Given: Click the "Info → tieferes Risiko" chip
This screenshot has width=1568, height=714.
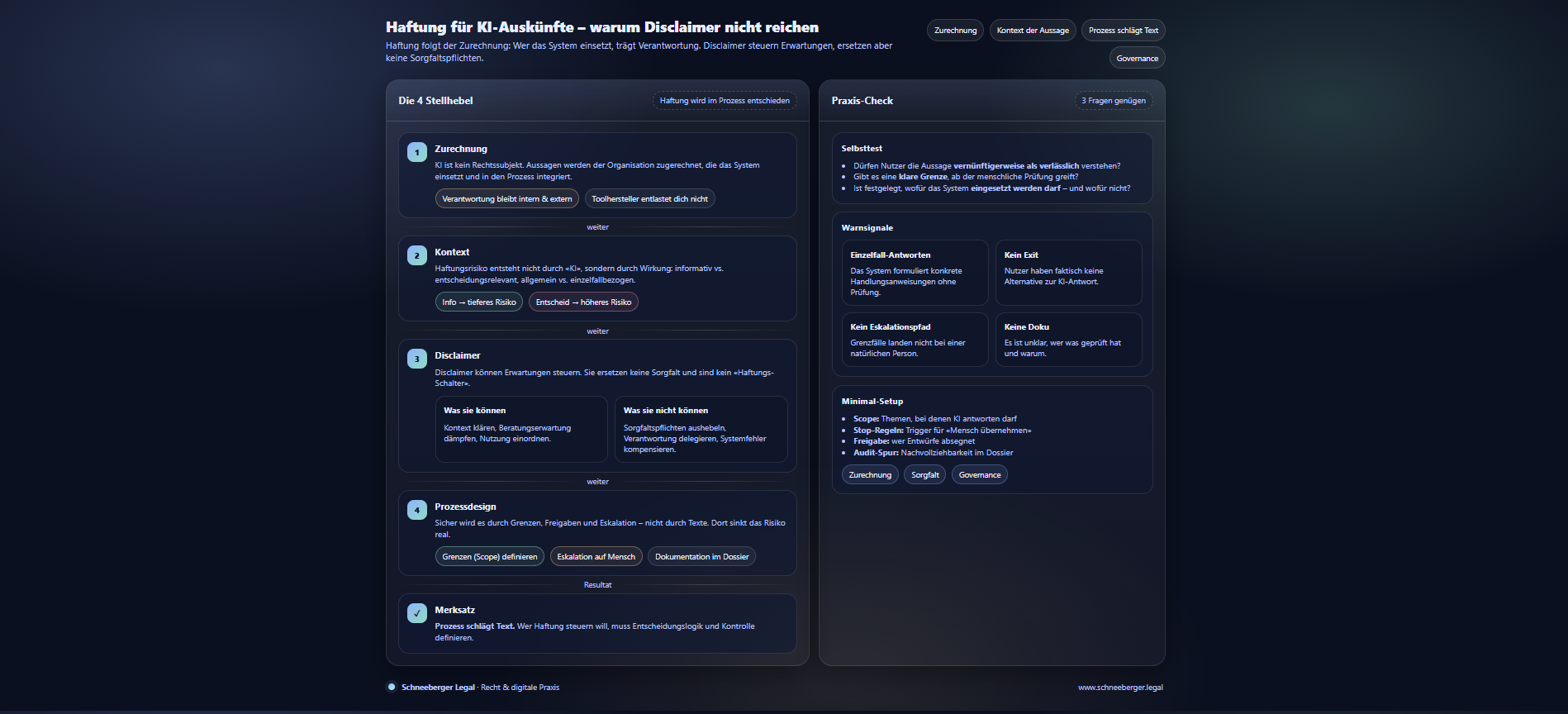Looking at the screenshot, I should click(x=479, y=302).
